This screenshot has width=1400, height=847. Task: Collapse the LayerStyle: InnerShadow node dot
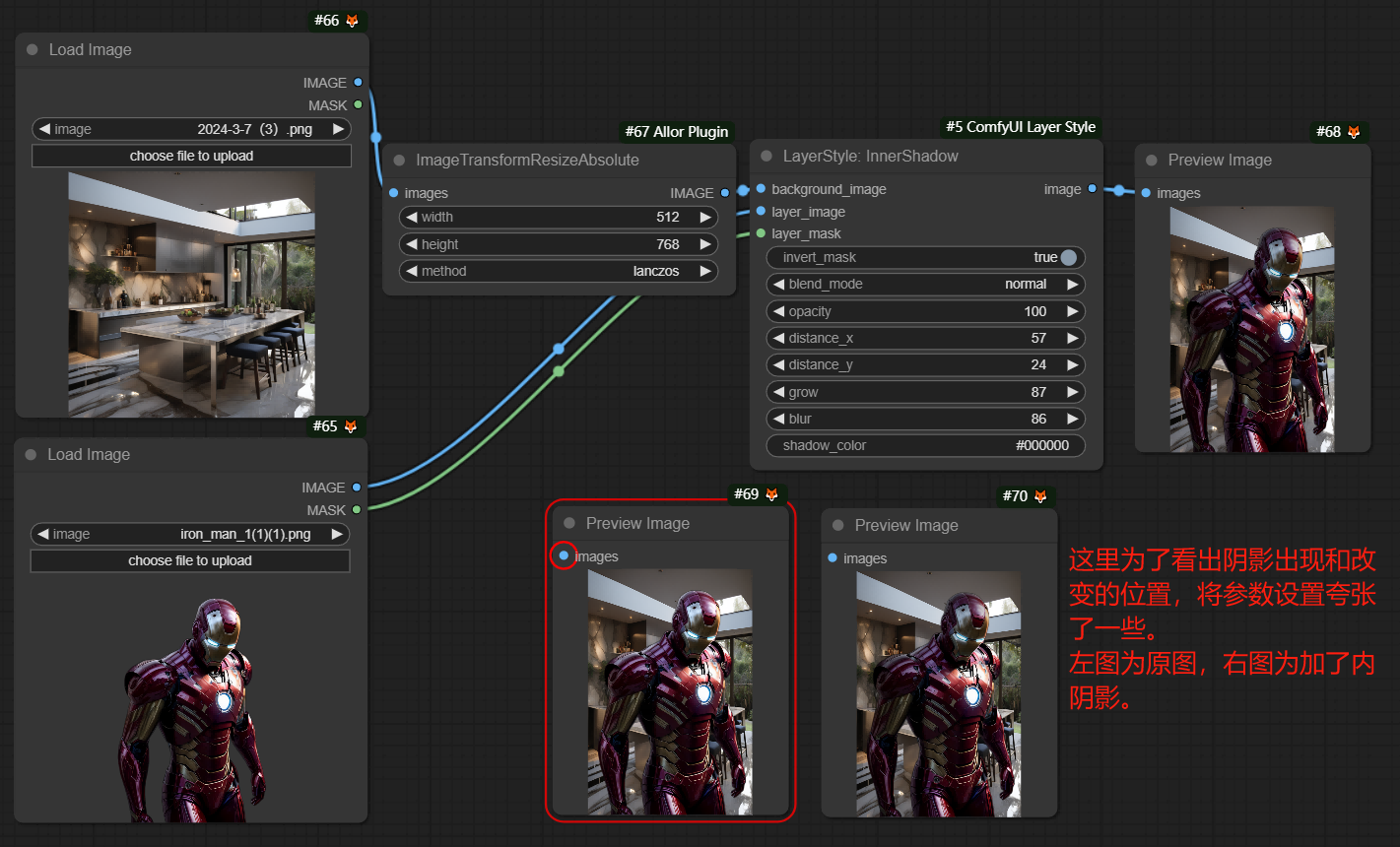click(x=766, y=157)
